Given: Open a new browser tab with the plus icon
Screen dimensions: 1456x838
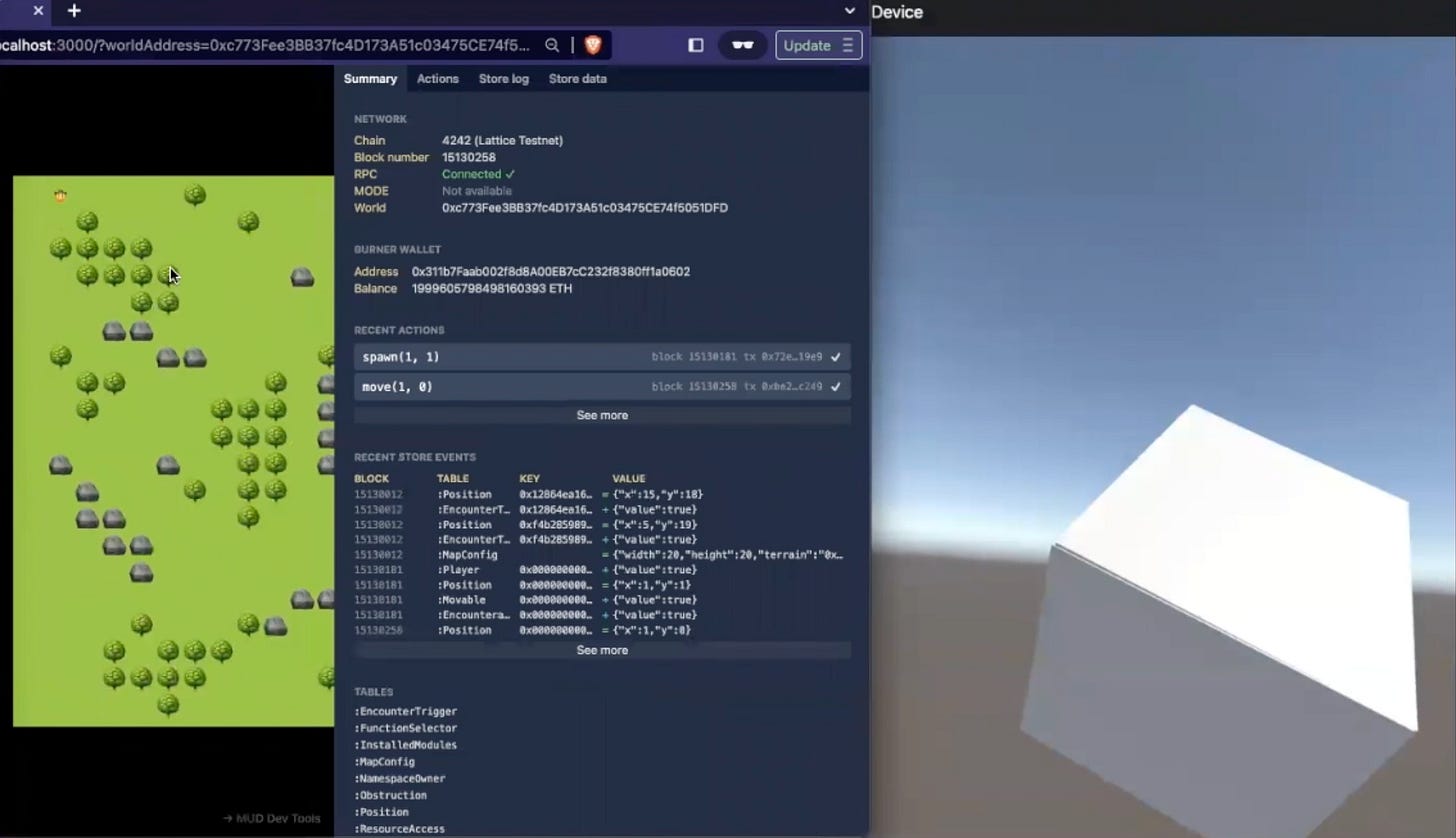Looking at the screenshot, I should pos(74,11).
